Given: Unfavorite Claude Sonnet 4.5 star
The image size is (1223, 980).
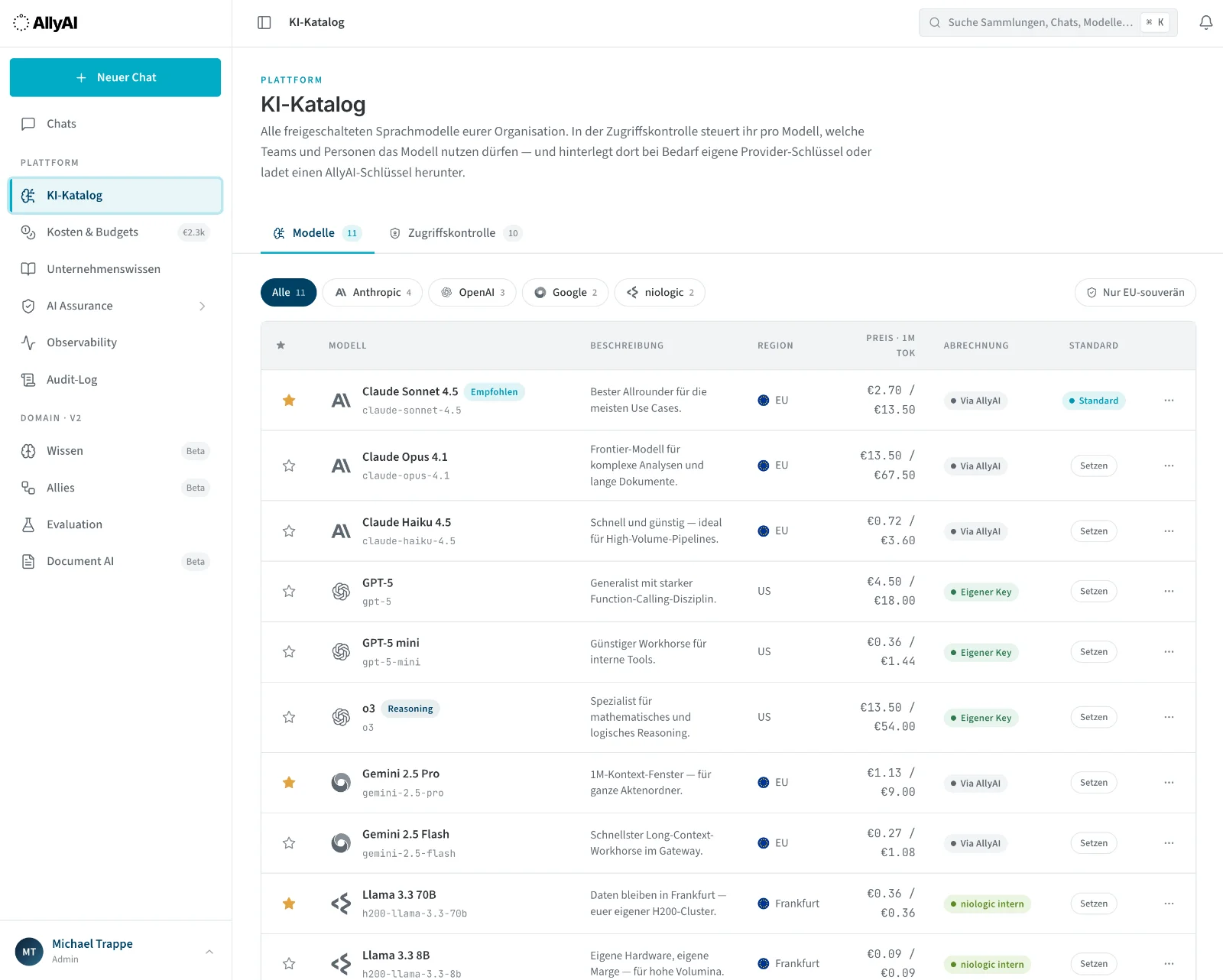Looking at the screenshot, I should [289, 401].
